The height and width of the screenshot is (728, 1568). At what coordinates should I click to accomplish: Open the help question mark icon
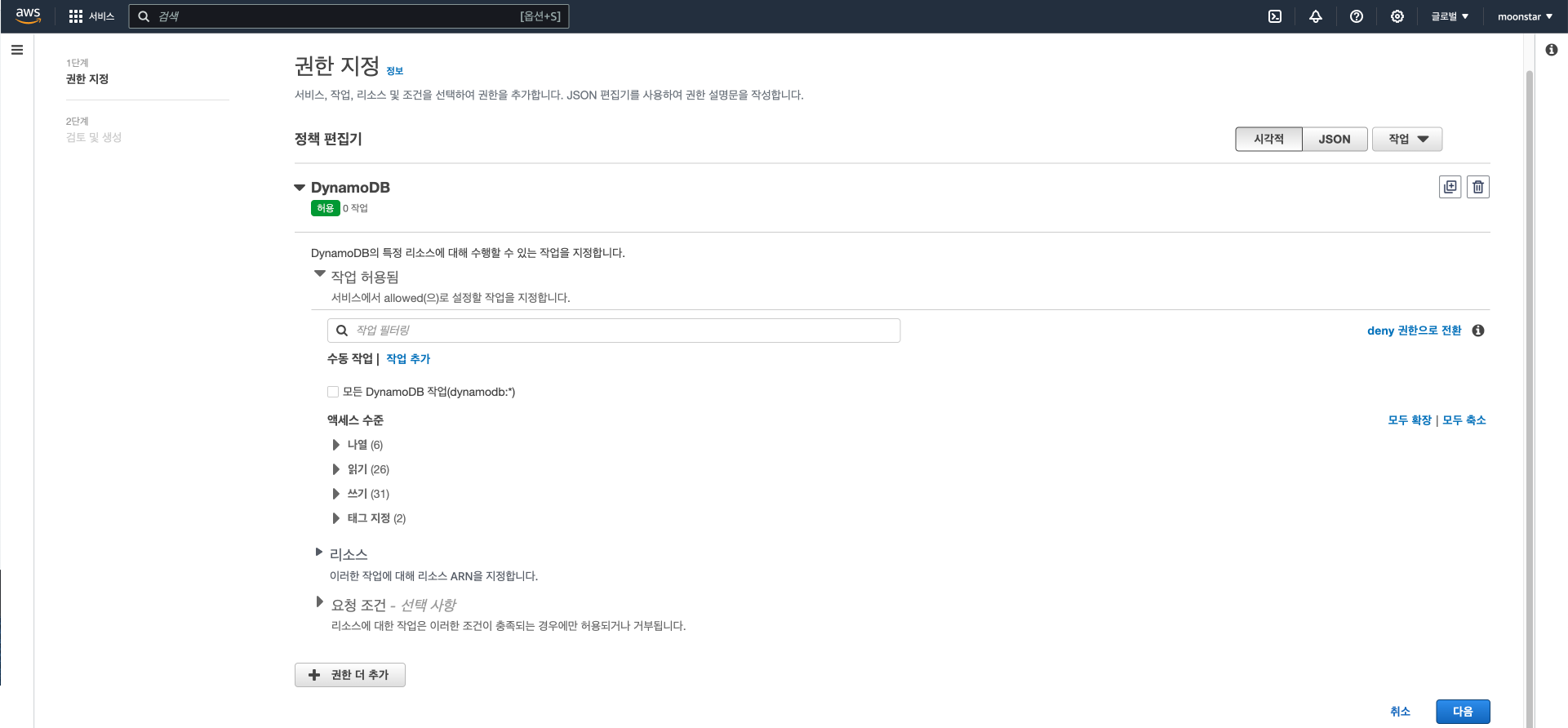(1357, 16)
